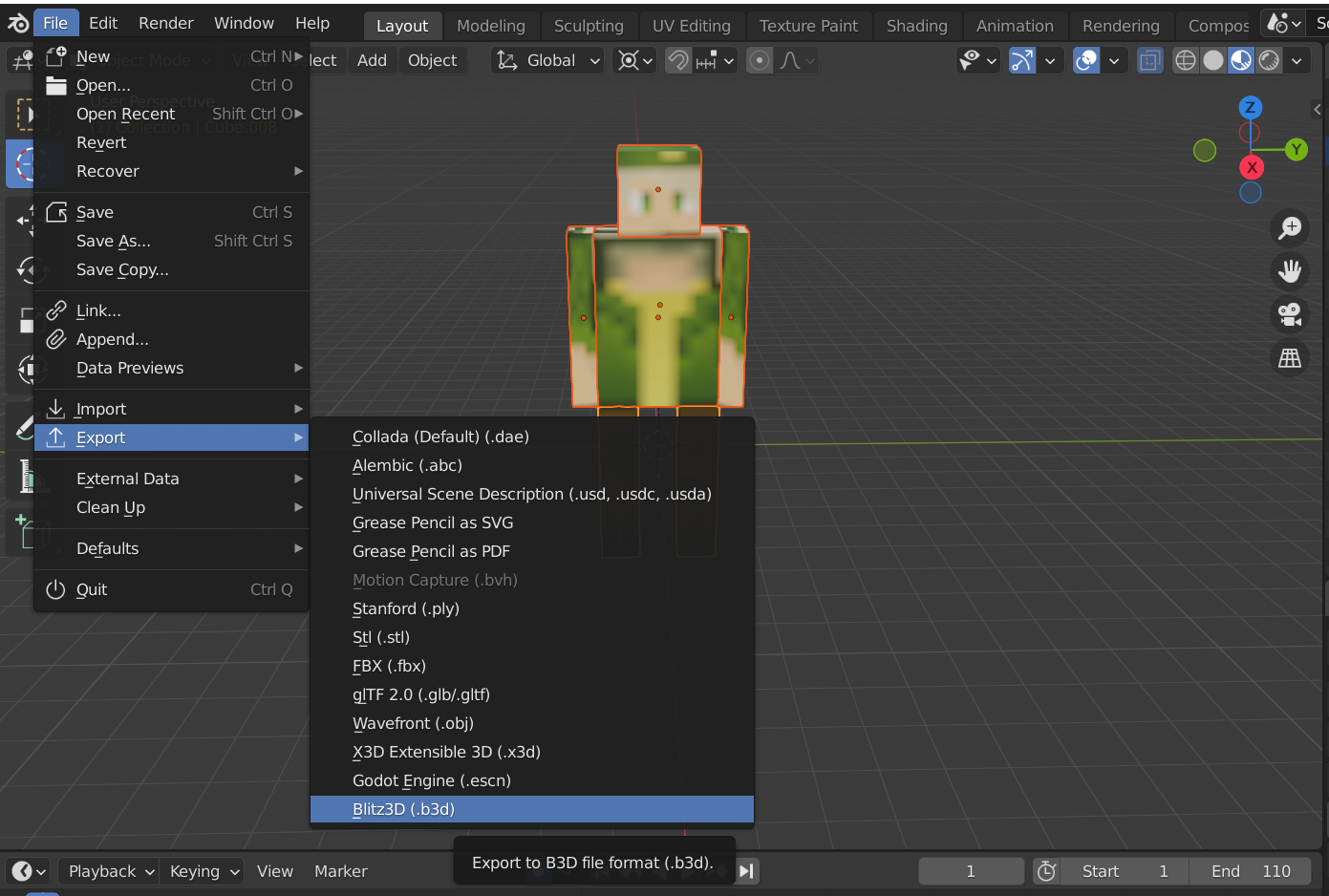
Task: Open the Keying dropdown in timeline
Action: (204, 871)
